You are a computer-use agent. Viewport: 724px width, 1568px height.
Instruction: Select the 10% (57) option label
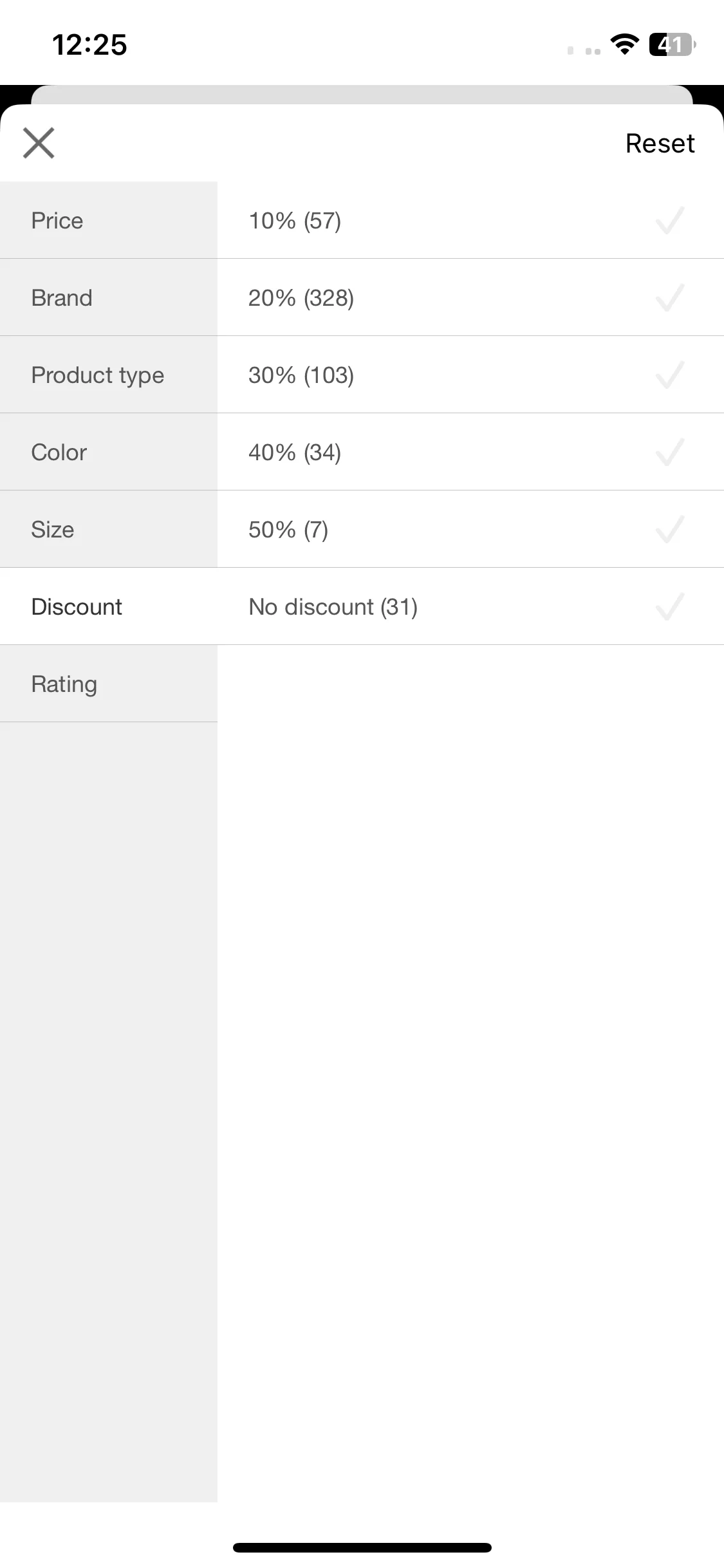tap(295, 221)
